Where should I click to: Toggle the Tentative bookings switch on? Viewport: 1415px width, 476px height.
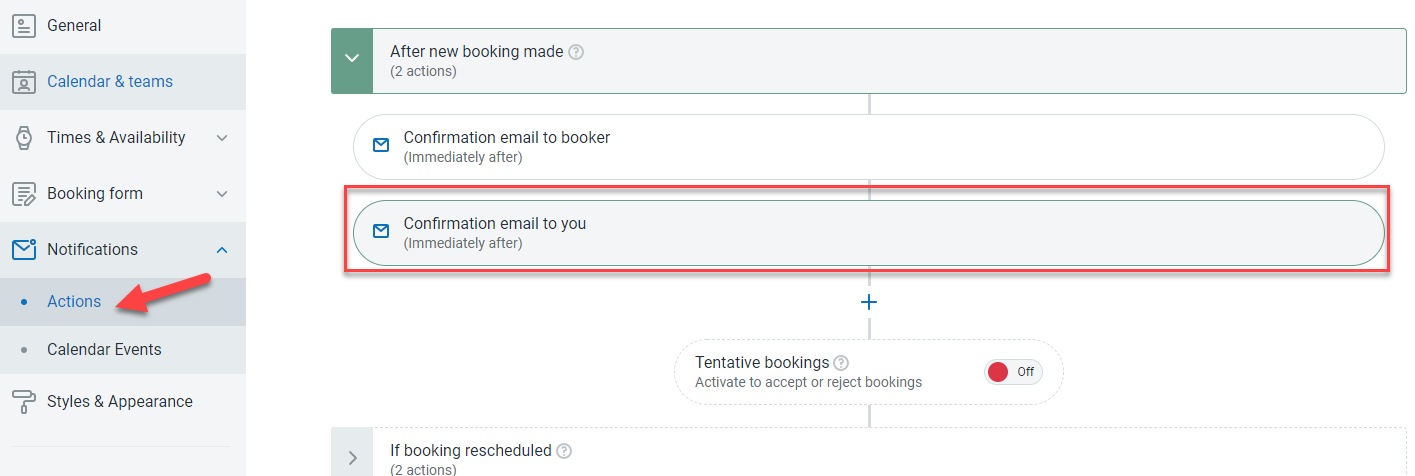[1013, 372]
